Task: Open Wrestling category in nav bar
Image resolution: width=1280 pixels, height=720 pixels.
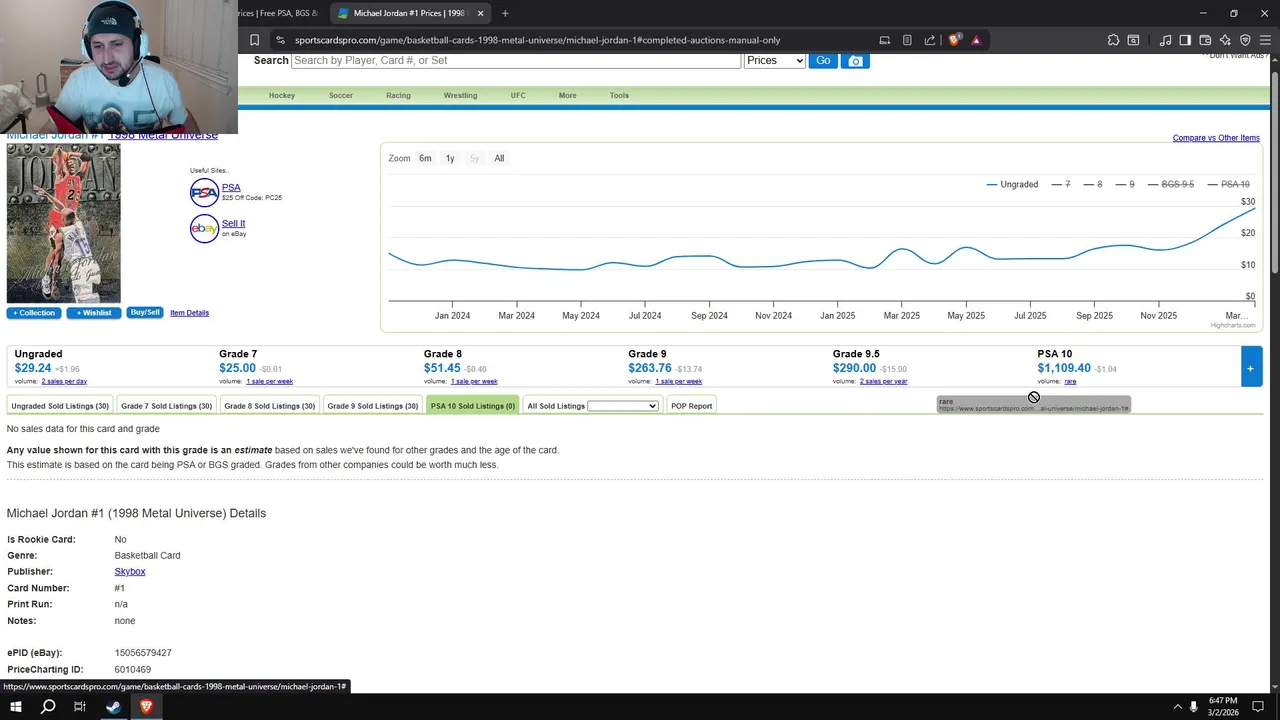Action: point(460,96)
